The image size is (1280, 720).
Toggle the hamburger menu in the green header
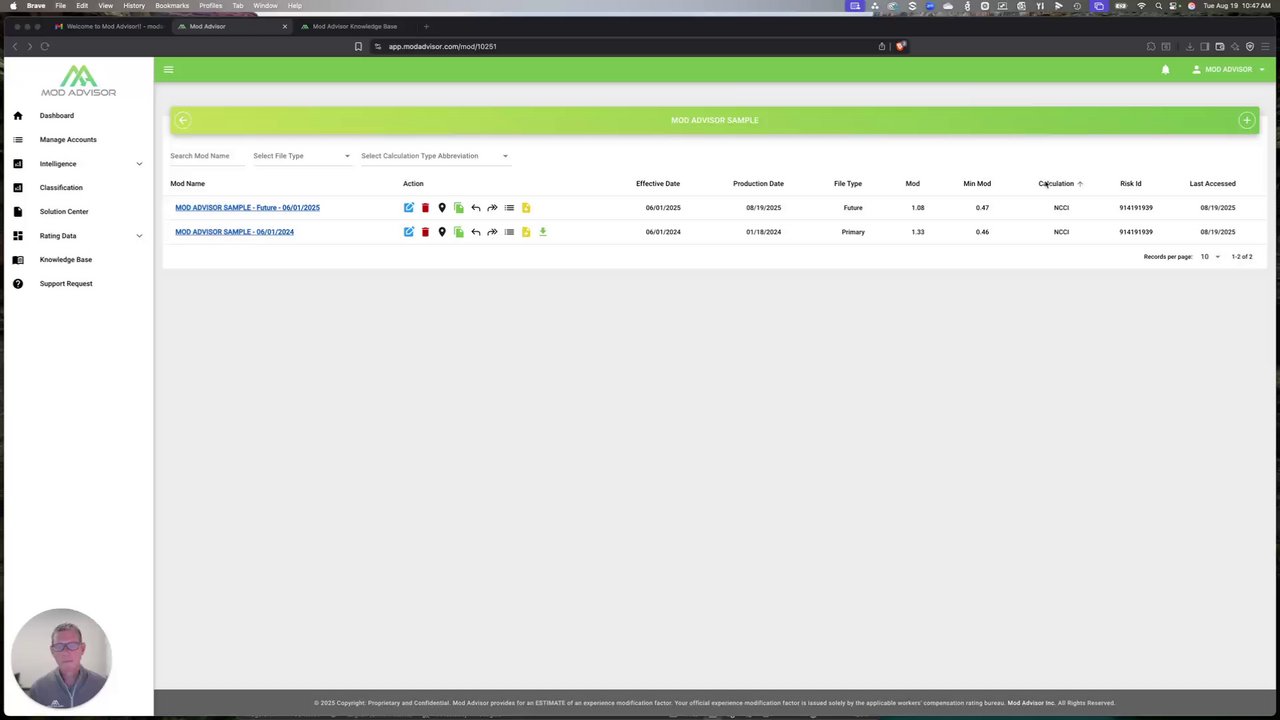coord(168,69)
